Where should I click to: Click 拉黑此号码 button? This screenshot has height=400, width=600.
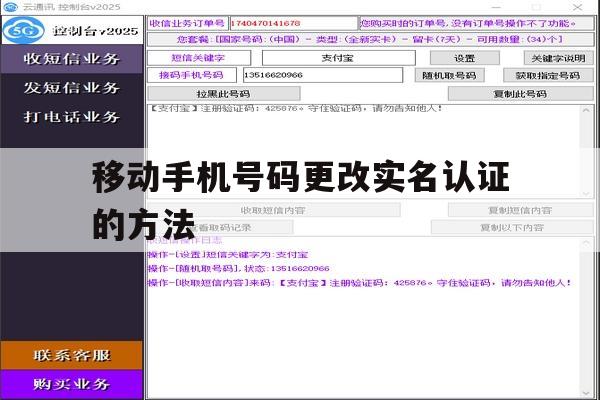pyautogui.click(x=223, y=94)
